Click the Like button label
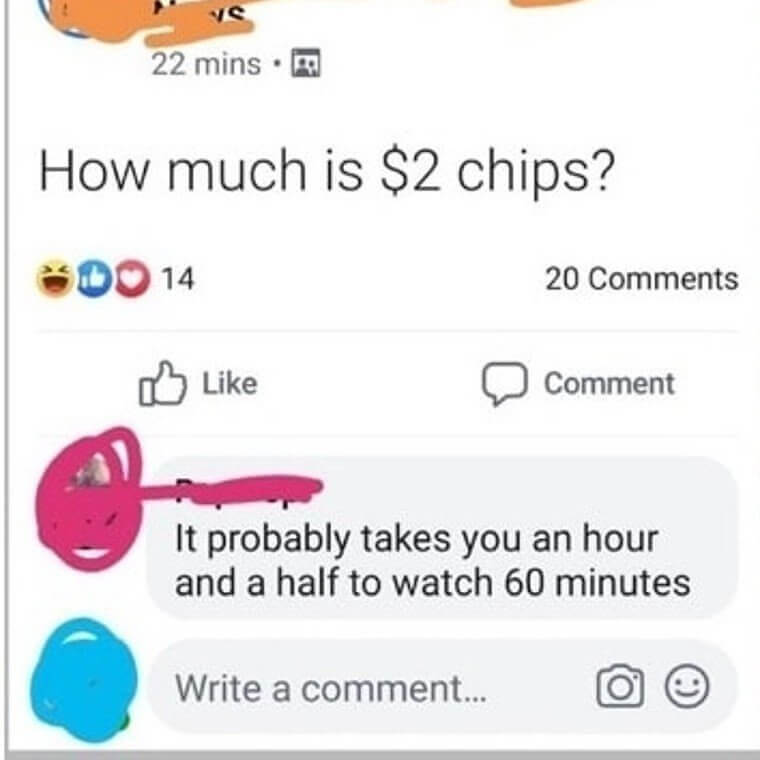 coord(230,383)
